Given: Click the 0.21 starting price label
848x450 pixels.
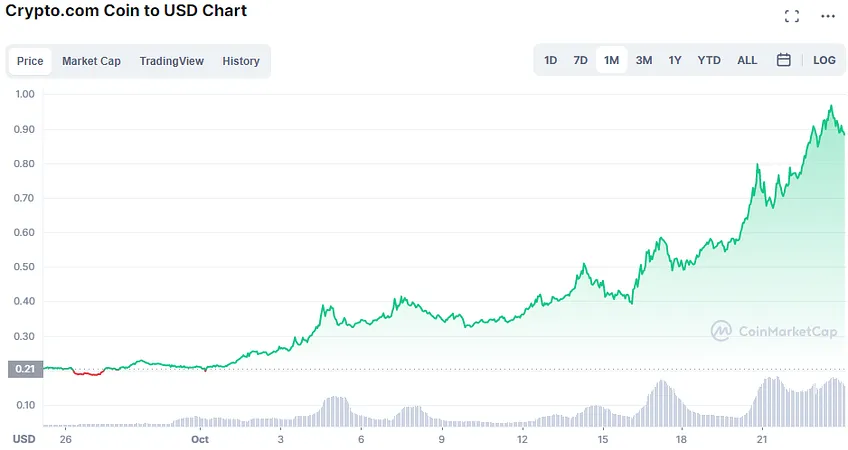Looking at the screenshot, I should (25, 369).
